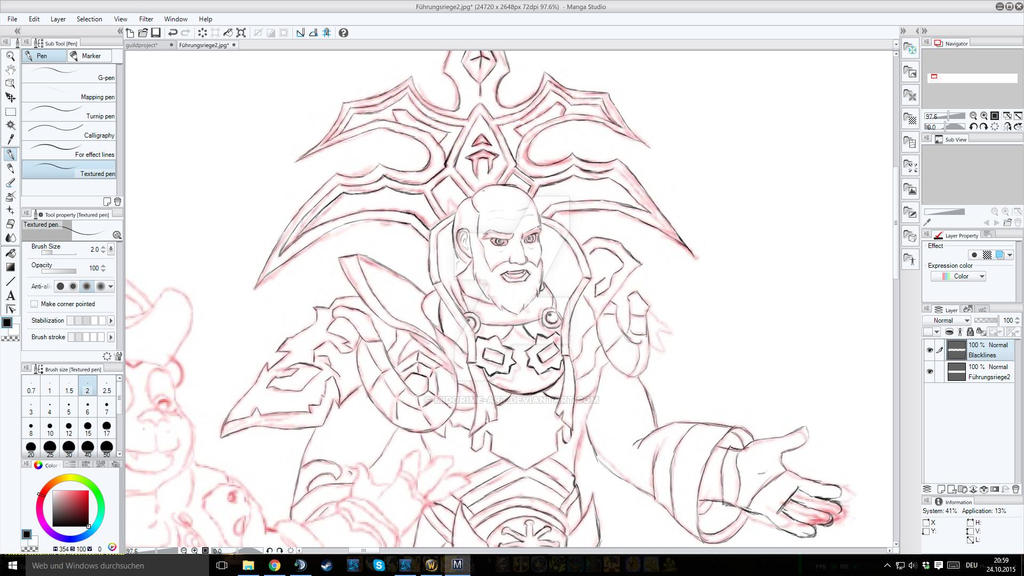Open the Expression color dropdown
1024x576 pixels.
point(958,276)
